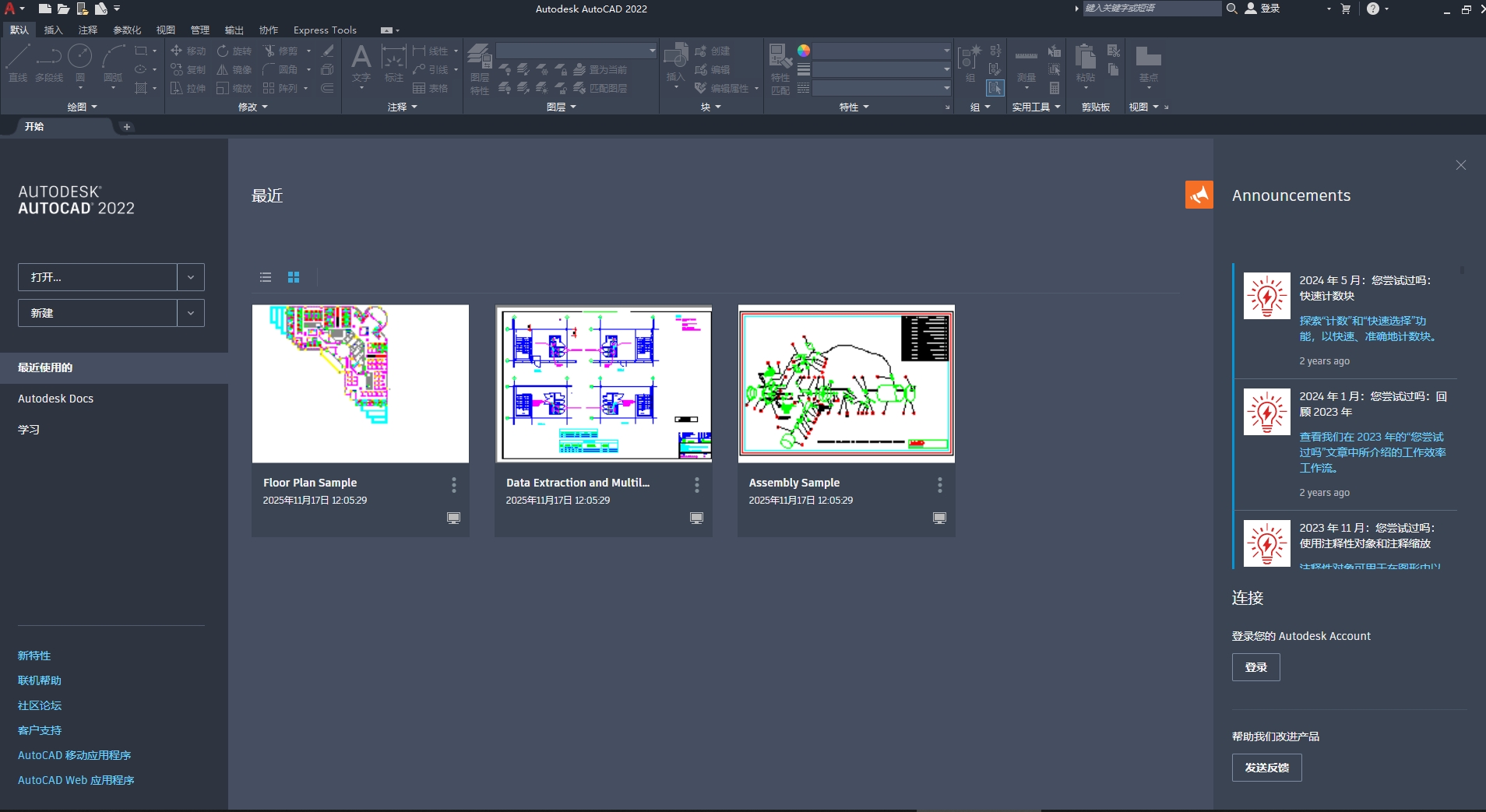The width and height of the screenshot is (1486, 812).
Task: Open the 图层特性 layer properties manager
Action: [480, 70]
